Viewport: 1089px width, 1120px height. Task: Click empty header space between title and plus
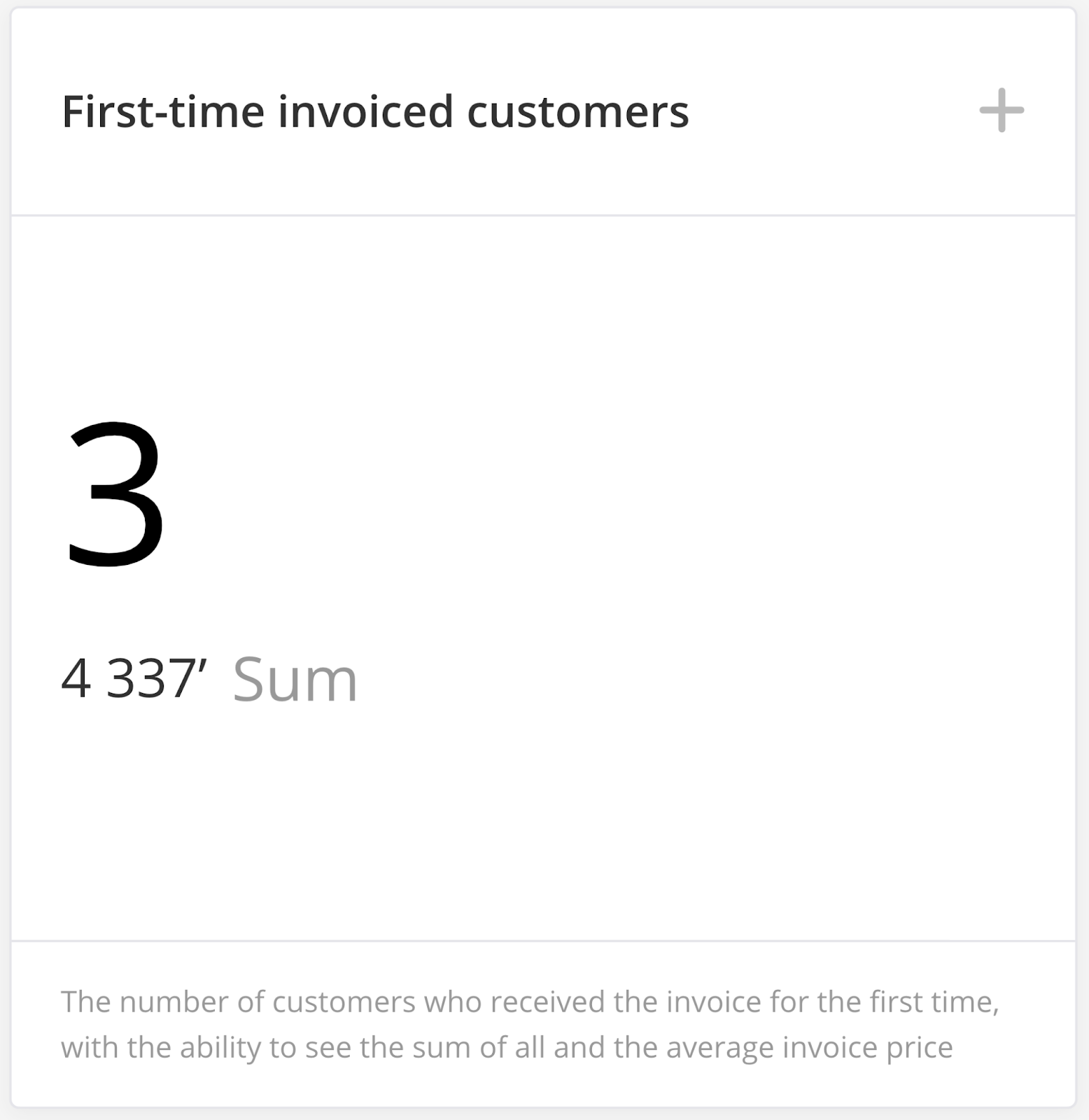833,112
